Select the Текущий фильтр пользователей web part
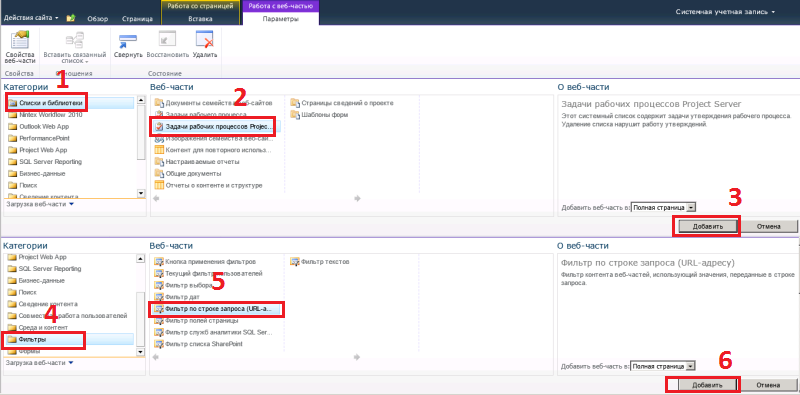The width and height of the screenshot is (800, 395). (208, 274)
